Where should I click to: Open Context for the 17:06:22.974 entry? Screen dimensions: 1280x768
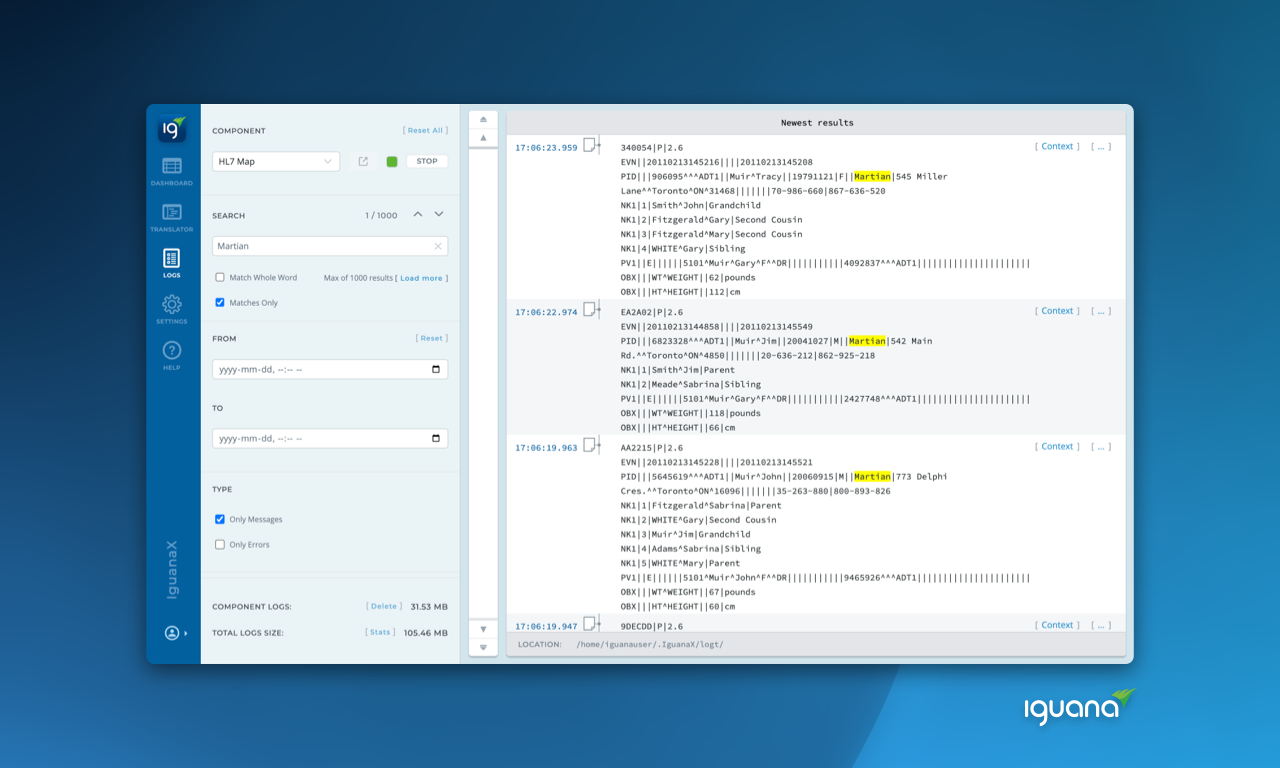point(1057,311)
